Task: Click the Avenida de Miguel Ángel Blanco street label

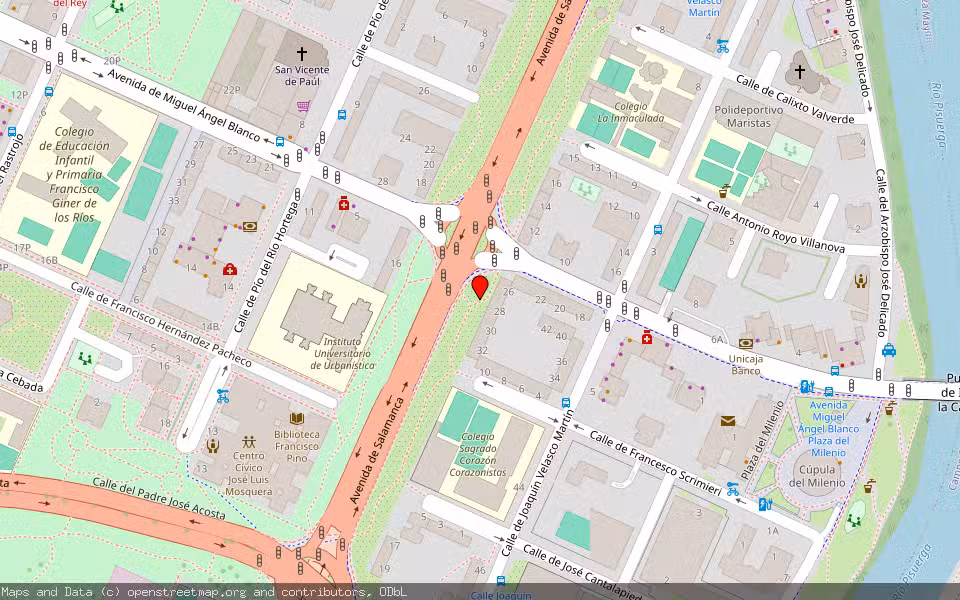Action: pyautogui.click(x=184, y=106)
